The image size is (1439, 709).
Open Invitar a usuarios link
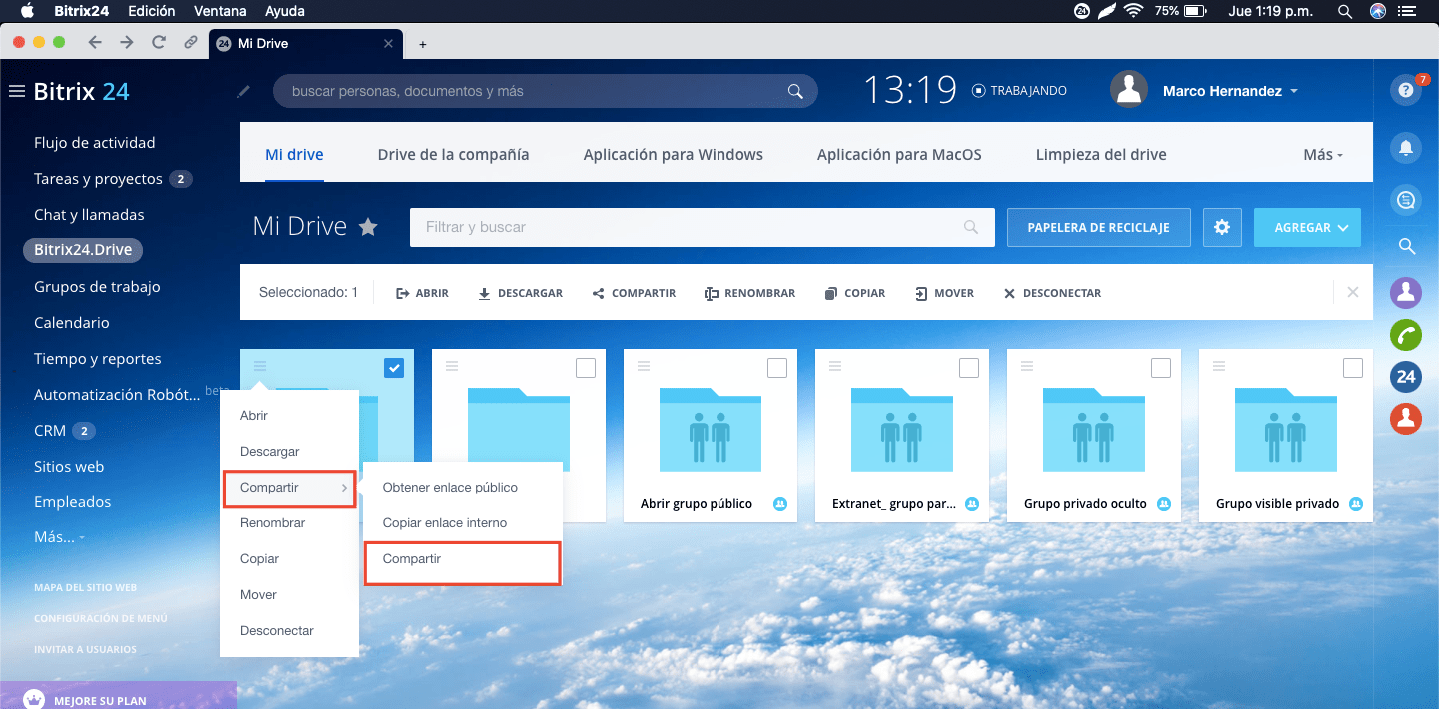coord(85,649)
